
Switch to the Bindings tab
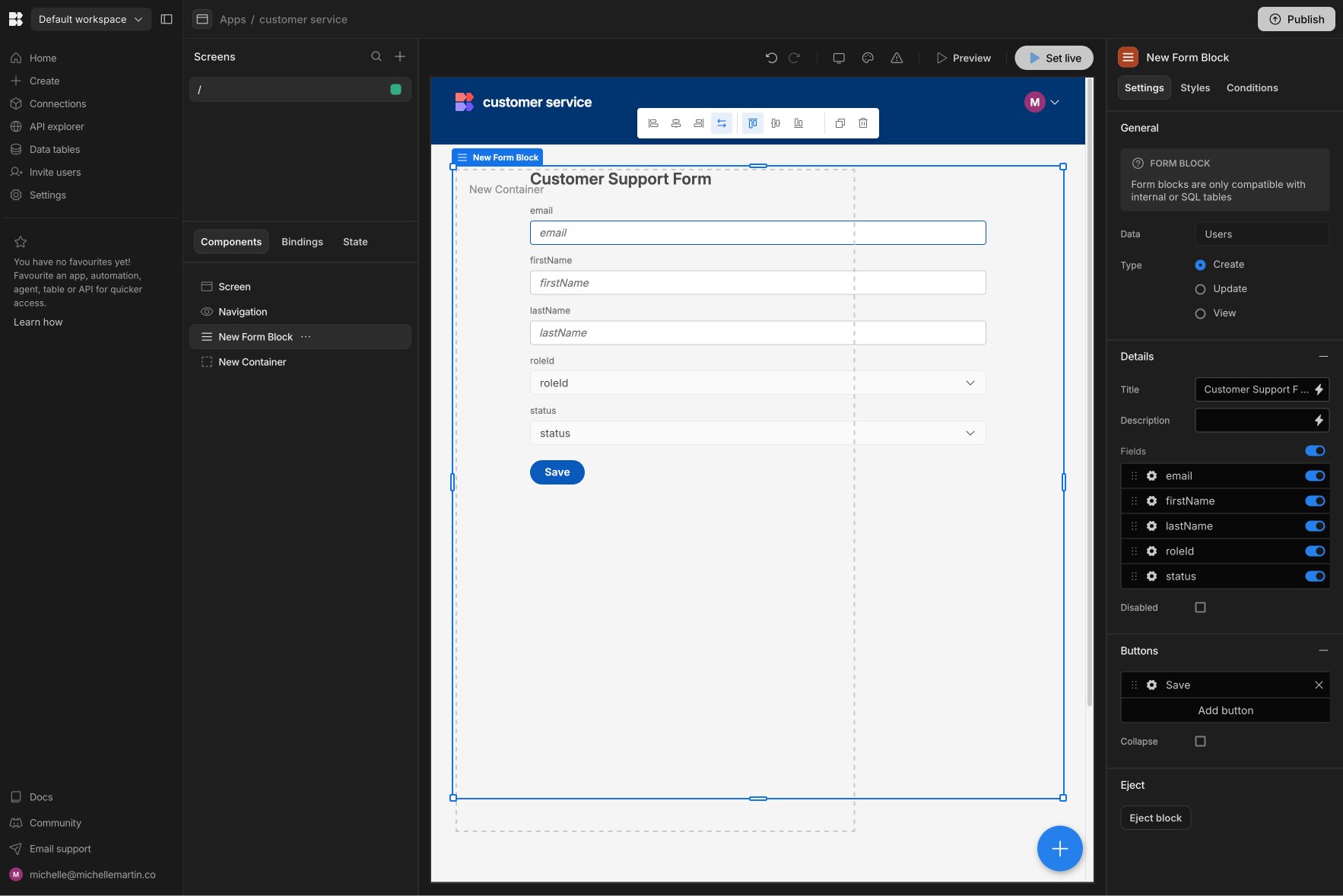(302, 242)
